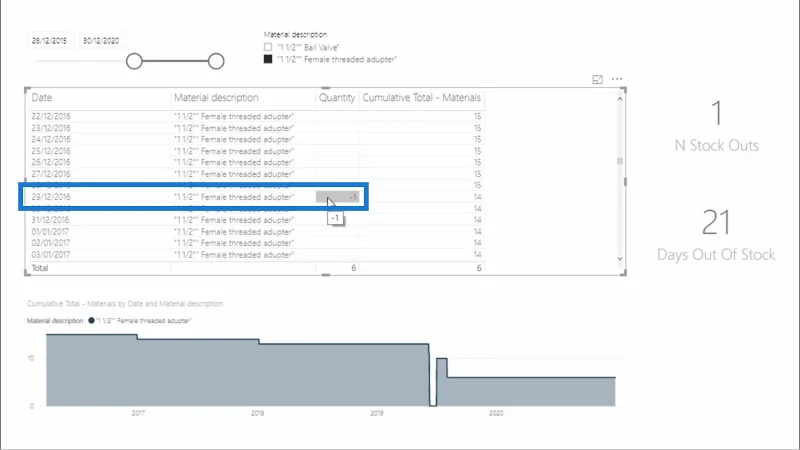Screen dimensions: 800x450
Task: Click the -1 quantity cell
Action: point(337,197)
